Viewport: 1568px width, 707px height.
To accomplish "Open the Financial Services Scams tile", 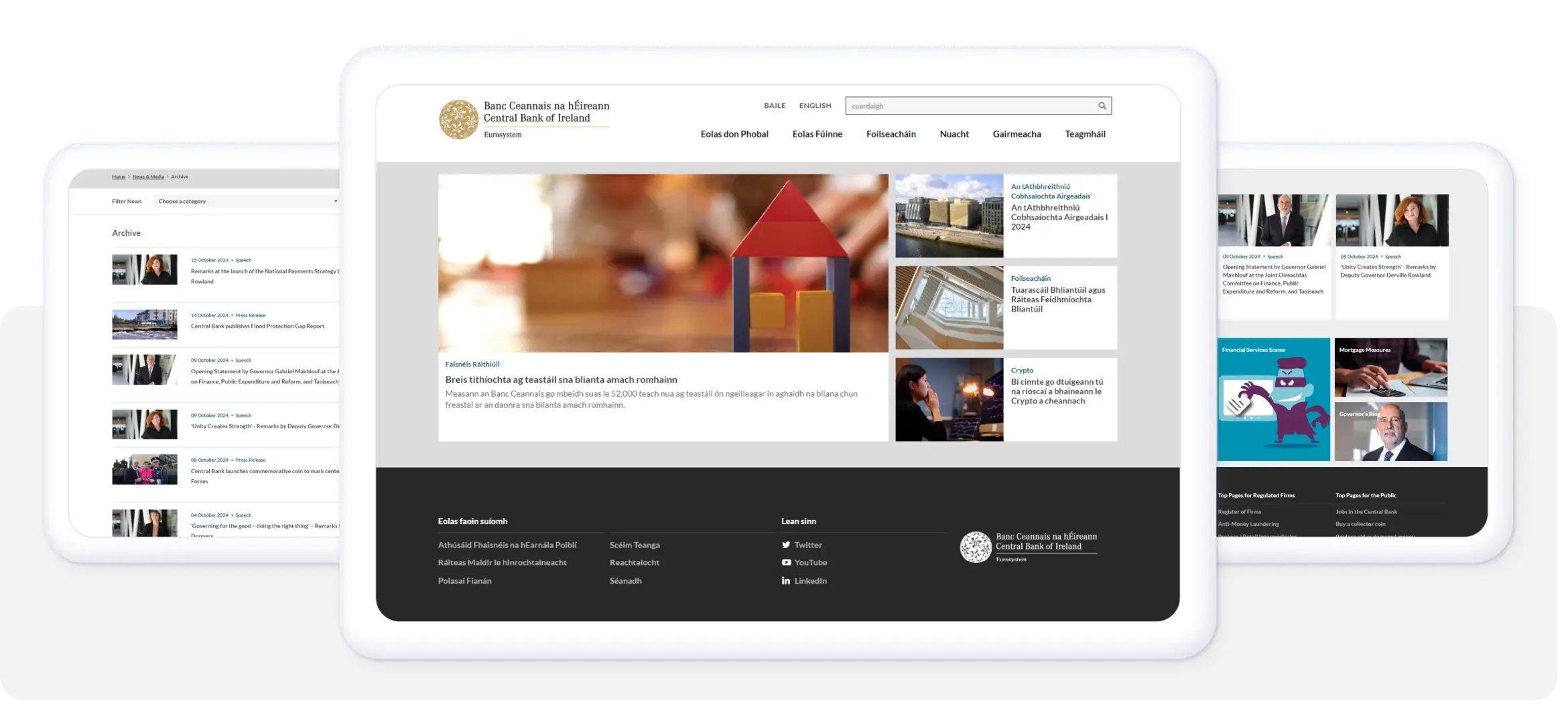I will (1273, 399).
